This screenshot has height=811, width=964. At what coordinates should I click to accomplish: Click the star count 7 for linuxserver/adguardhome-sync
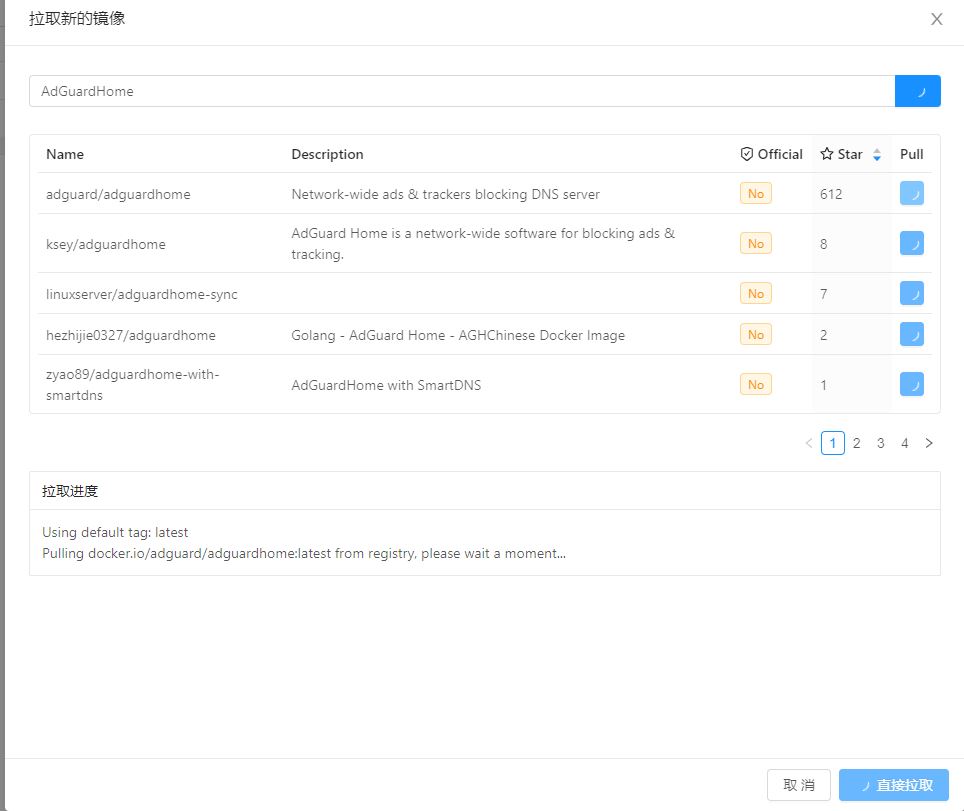coord(824,294)
